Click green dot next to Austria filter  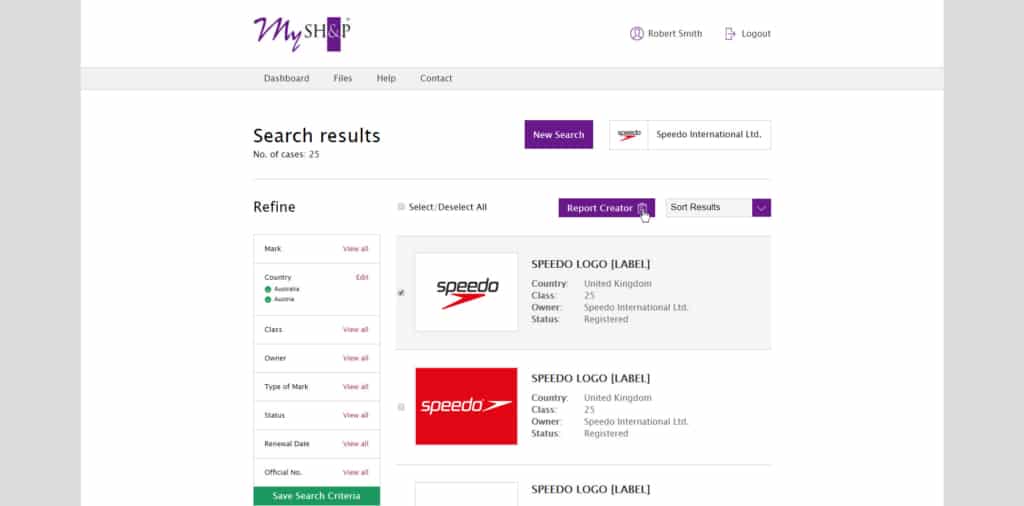coord(268,300)
